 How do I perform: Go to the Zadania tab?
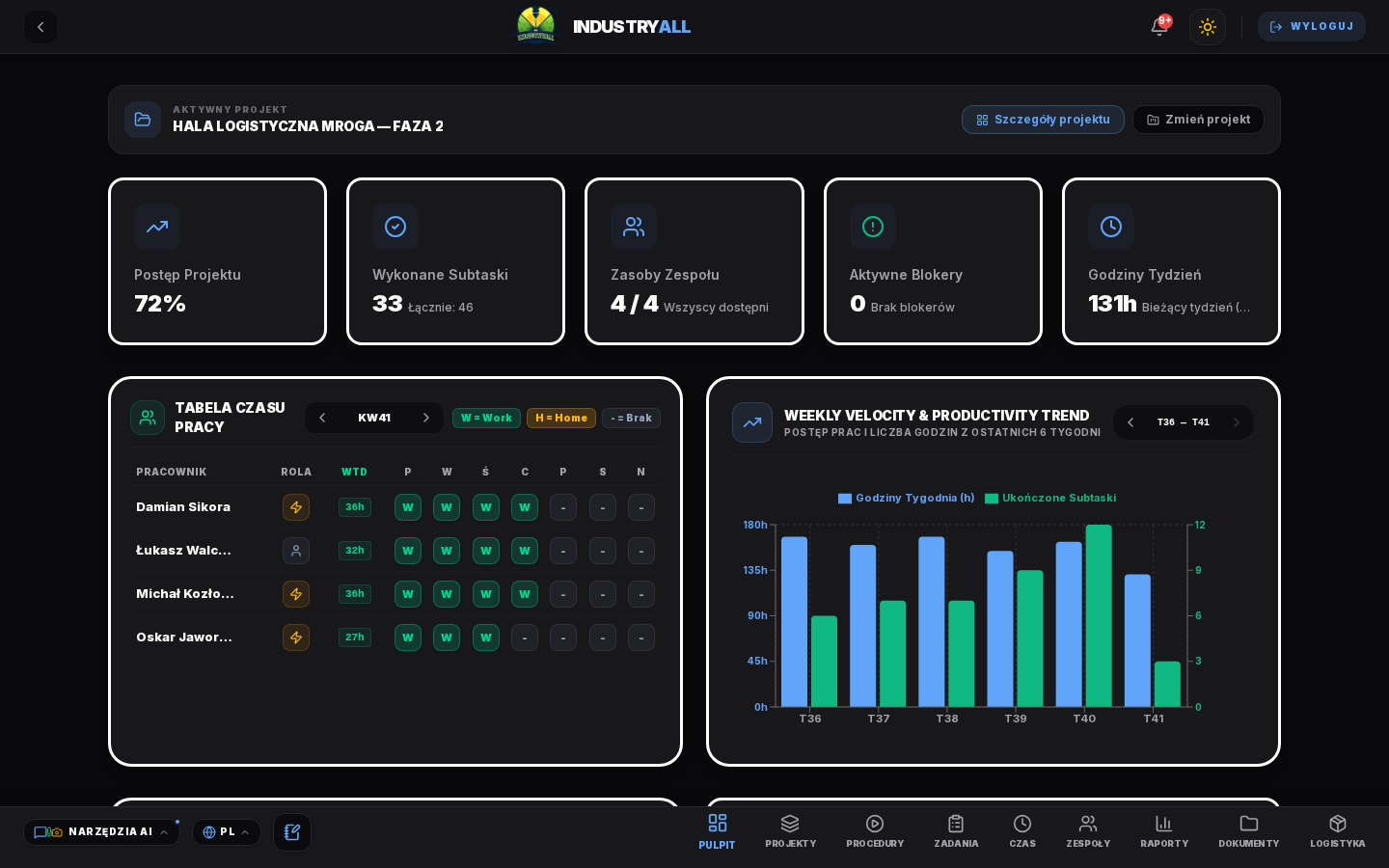point(956,831)
